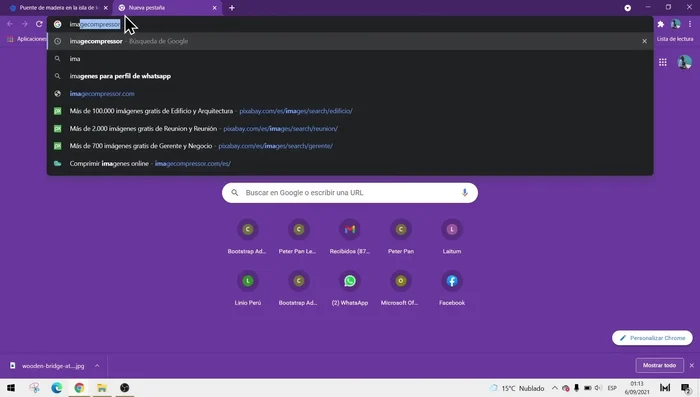Open (2) WhatsApp shortcut
This screenshot has width=700, height=397.
point(350,288)
